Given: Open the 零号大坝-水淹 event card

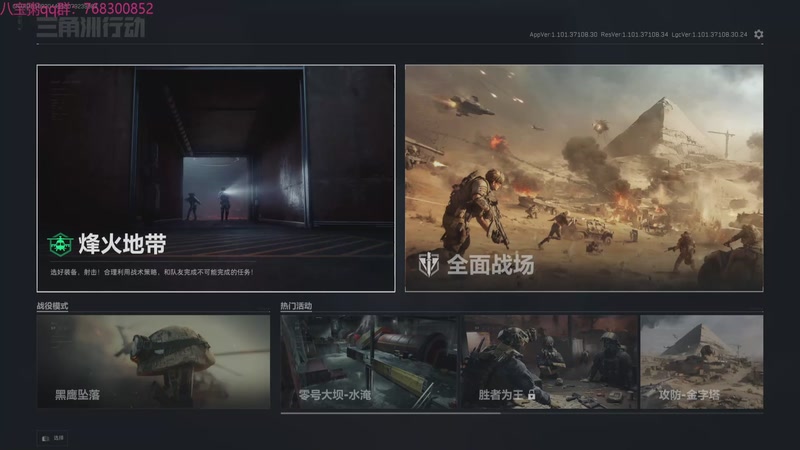Looking at the screenshot, I should tap(369, 362).
